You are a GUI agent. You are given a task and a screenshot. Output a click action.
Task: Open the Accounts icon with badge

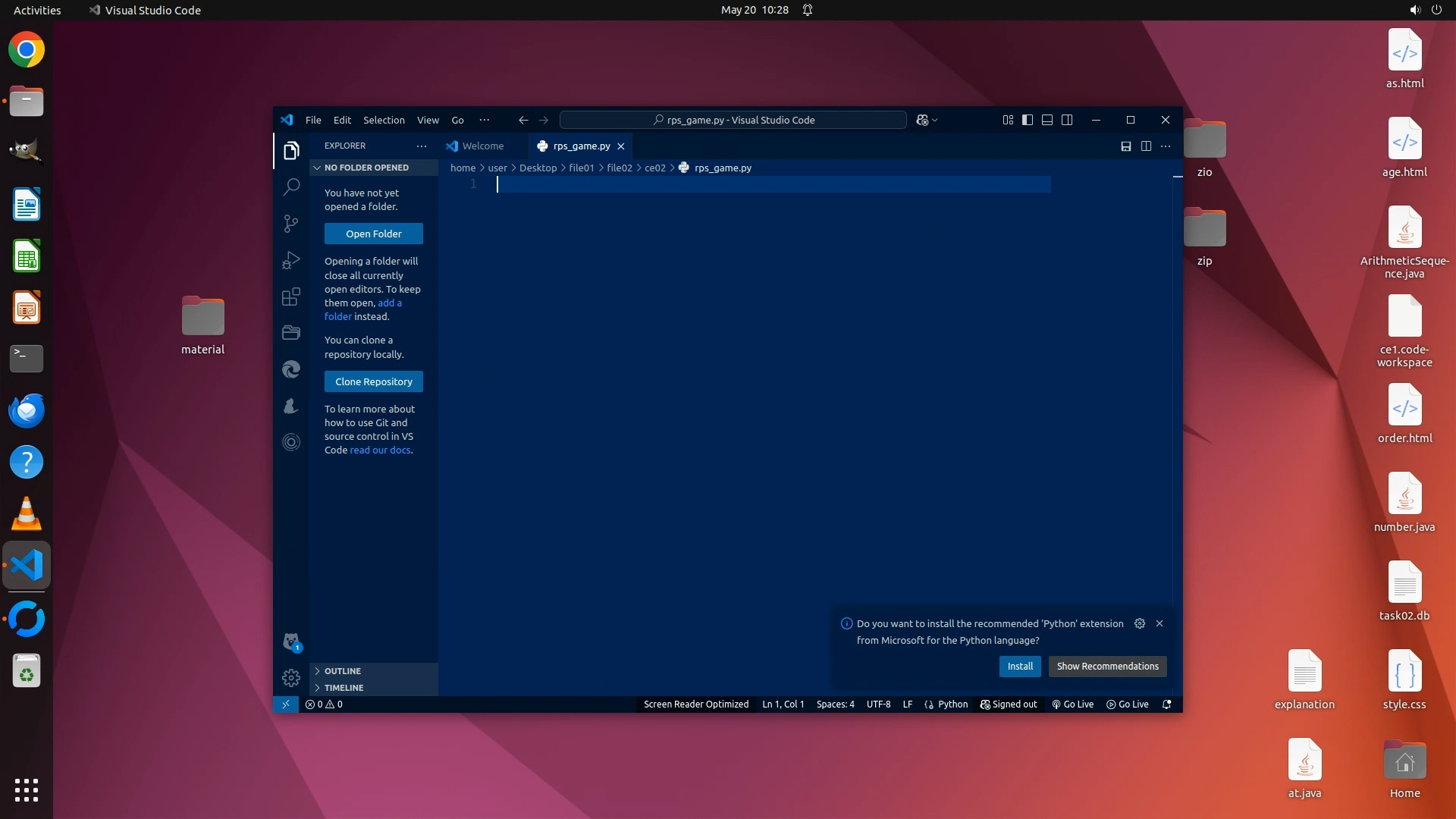click(x=291, y=642)
